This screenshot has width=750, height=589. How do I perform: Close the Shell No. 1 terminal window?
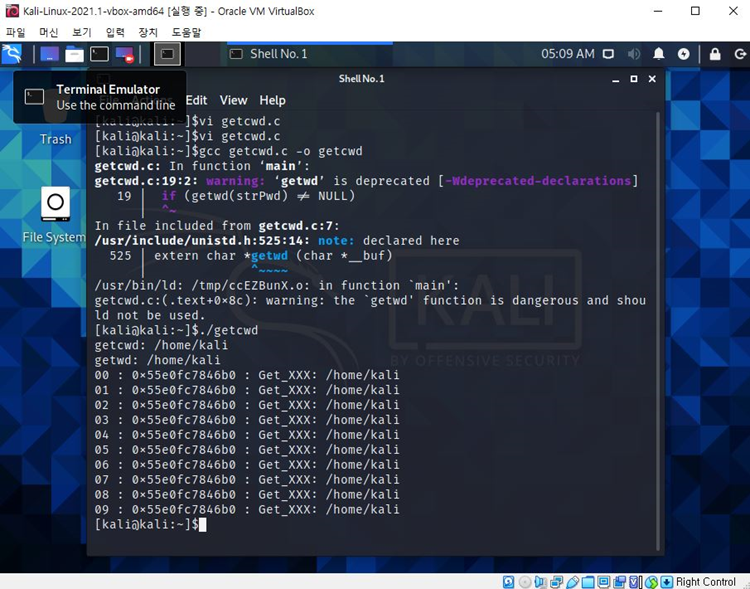[x=652, y=79]
